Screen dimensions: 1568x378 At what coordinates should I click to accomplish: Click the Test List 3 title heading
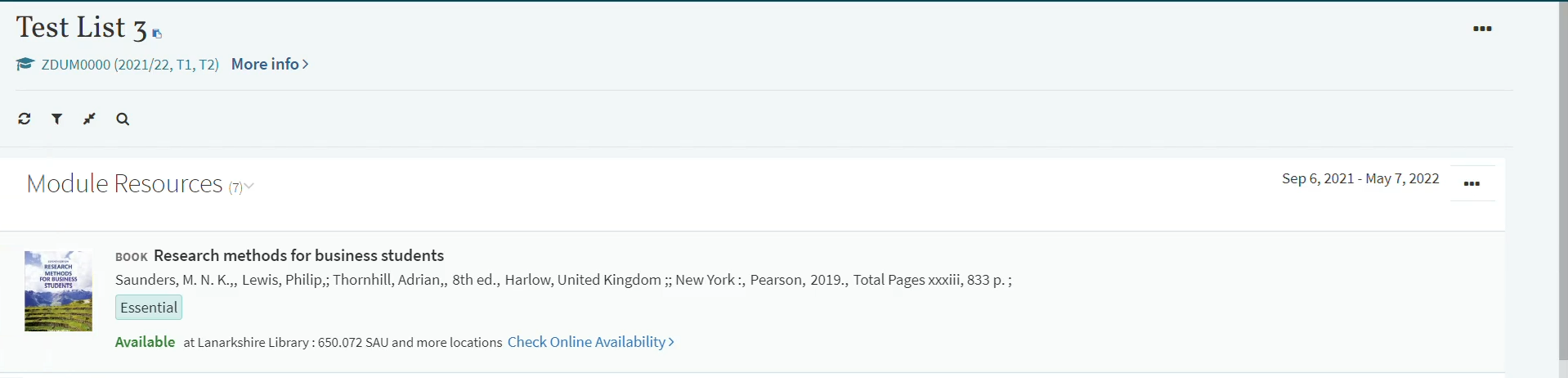tap(82, 28)
